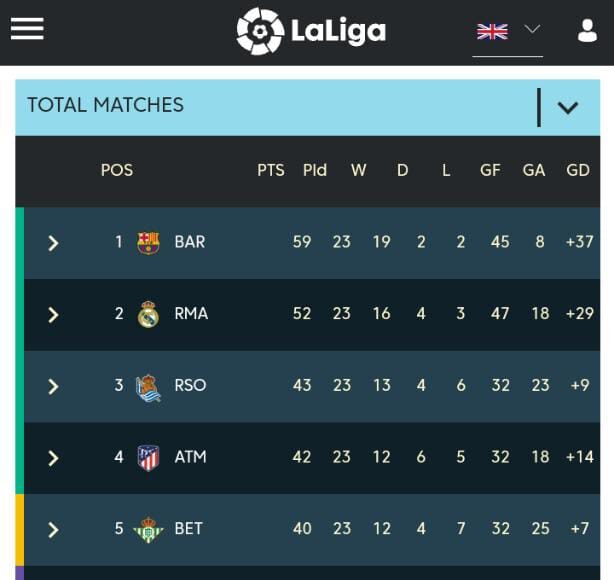The width and height of the screenshot is (614, 580).
Task: Click the Atlético Madrid club crest
Action: (x=148, y=458)
